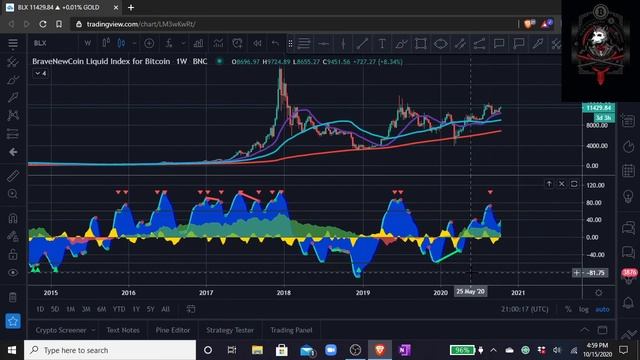
Task: Click the trash remove drawings icon
Action: 13,297
